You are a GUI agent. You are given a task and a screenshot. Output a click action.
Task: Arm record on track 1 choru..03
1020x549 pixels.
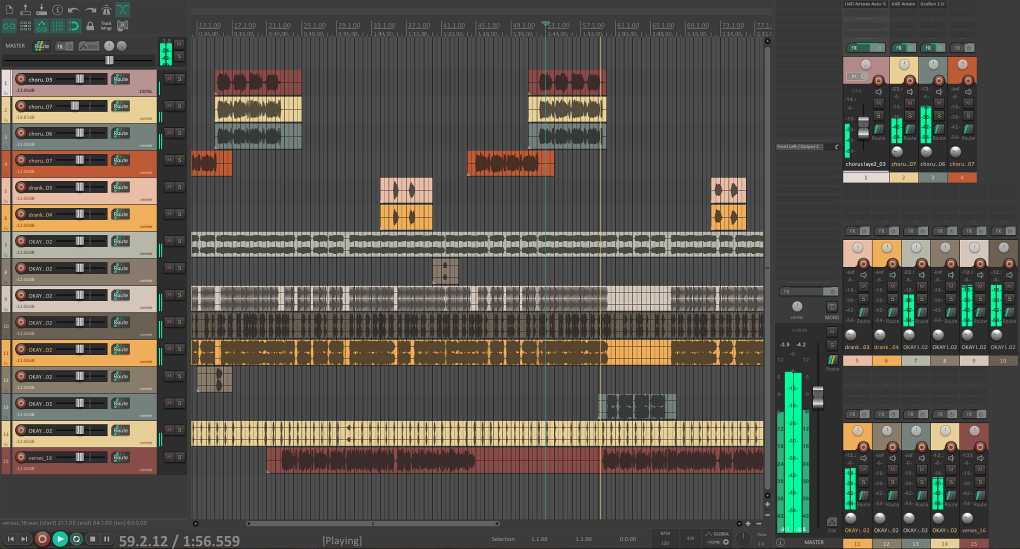click(21, 79)
